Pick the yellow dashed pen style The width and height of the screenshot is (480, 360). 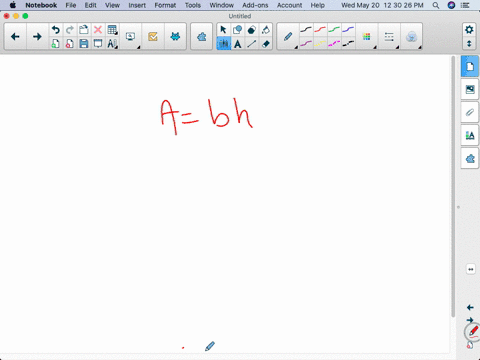tap(320, 43)
